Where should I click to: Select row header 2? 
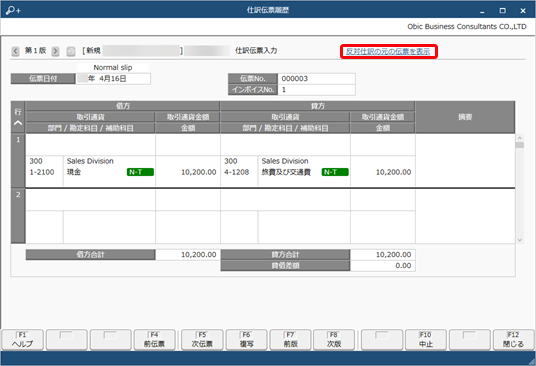18,216
